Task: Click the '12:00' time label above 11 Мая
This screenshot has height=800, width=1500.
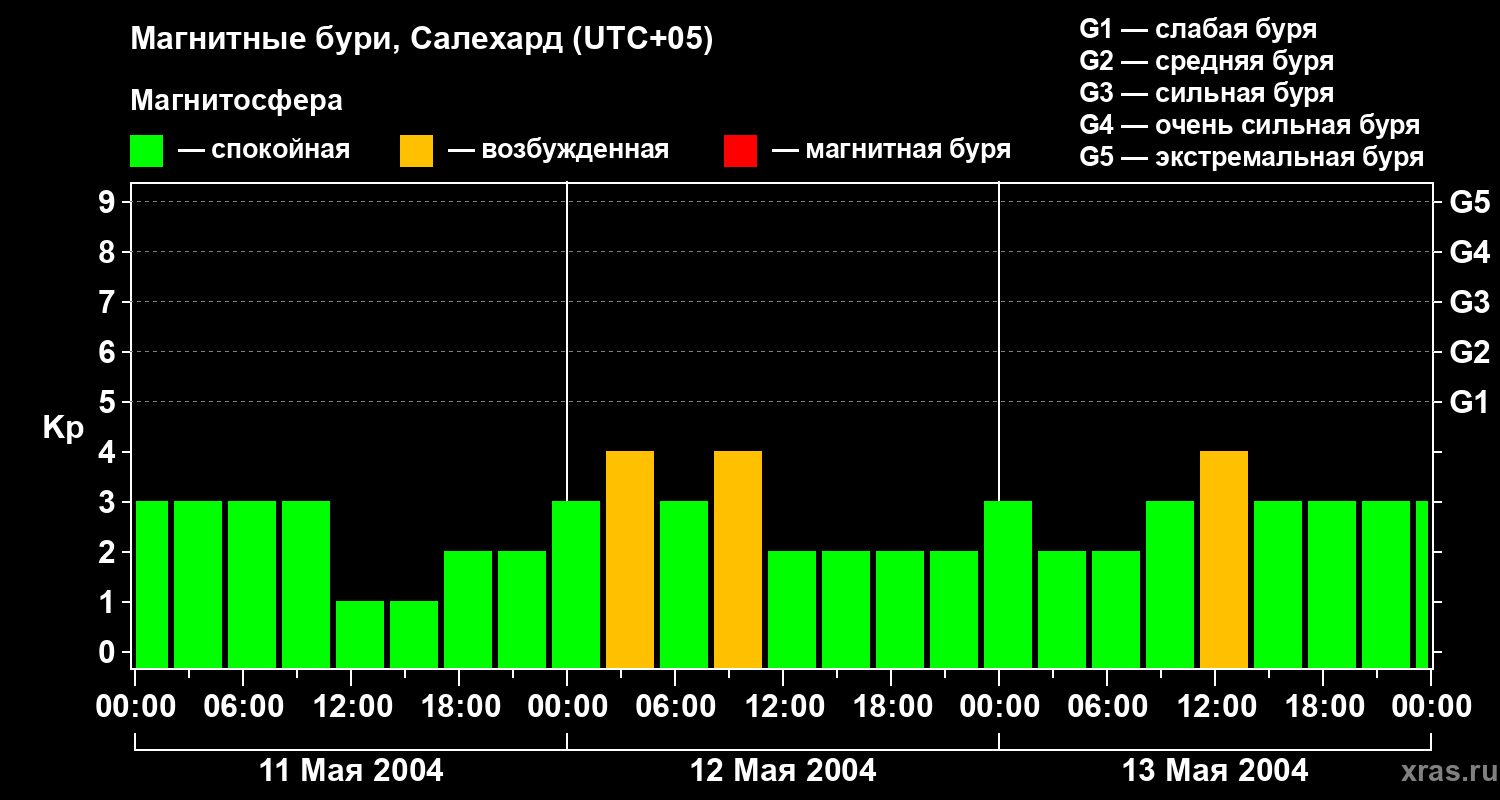Action: 351,707
